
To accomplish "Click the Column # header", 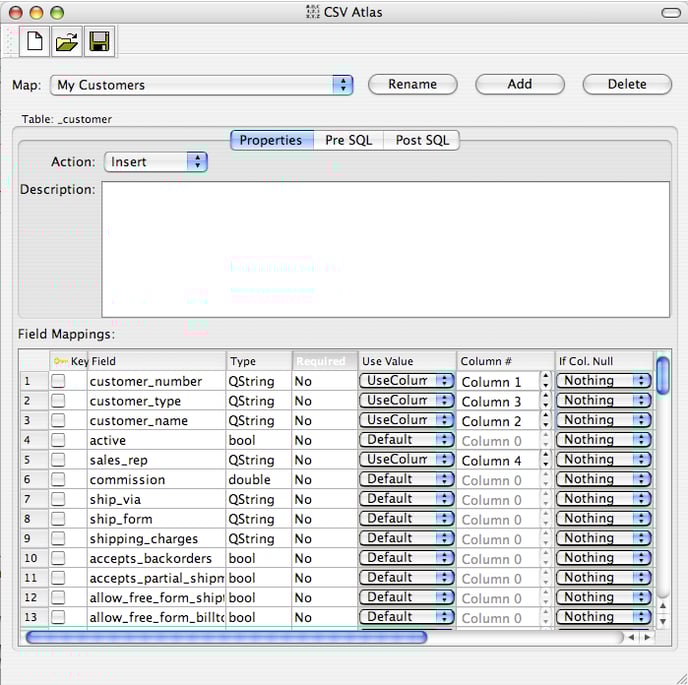I will click(505, 361).
